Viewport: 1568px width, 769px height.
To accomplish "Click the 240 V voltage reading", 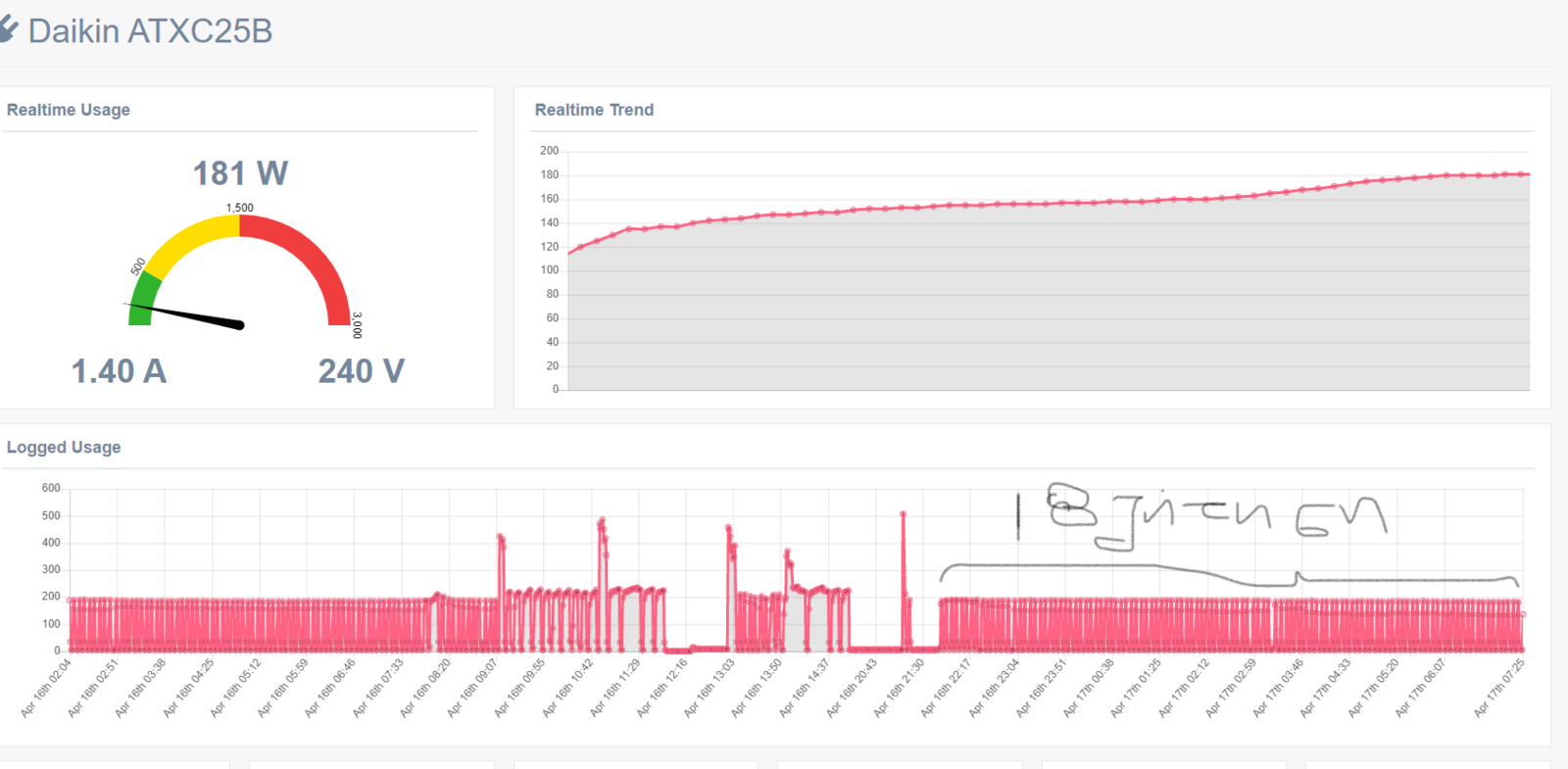I will click(361, 371).
